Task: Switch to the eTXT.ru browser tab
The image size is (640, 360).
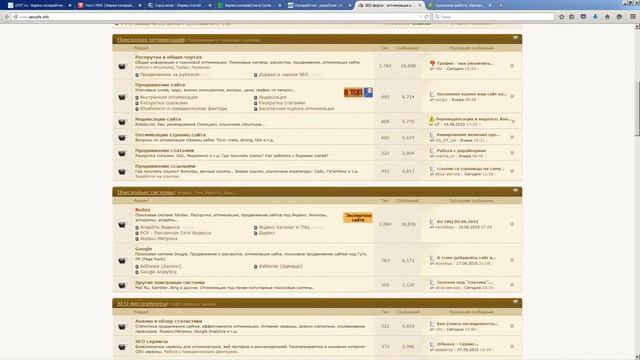Action: (x=39, y=5)
